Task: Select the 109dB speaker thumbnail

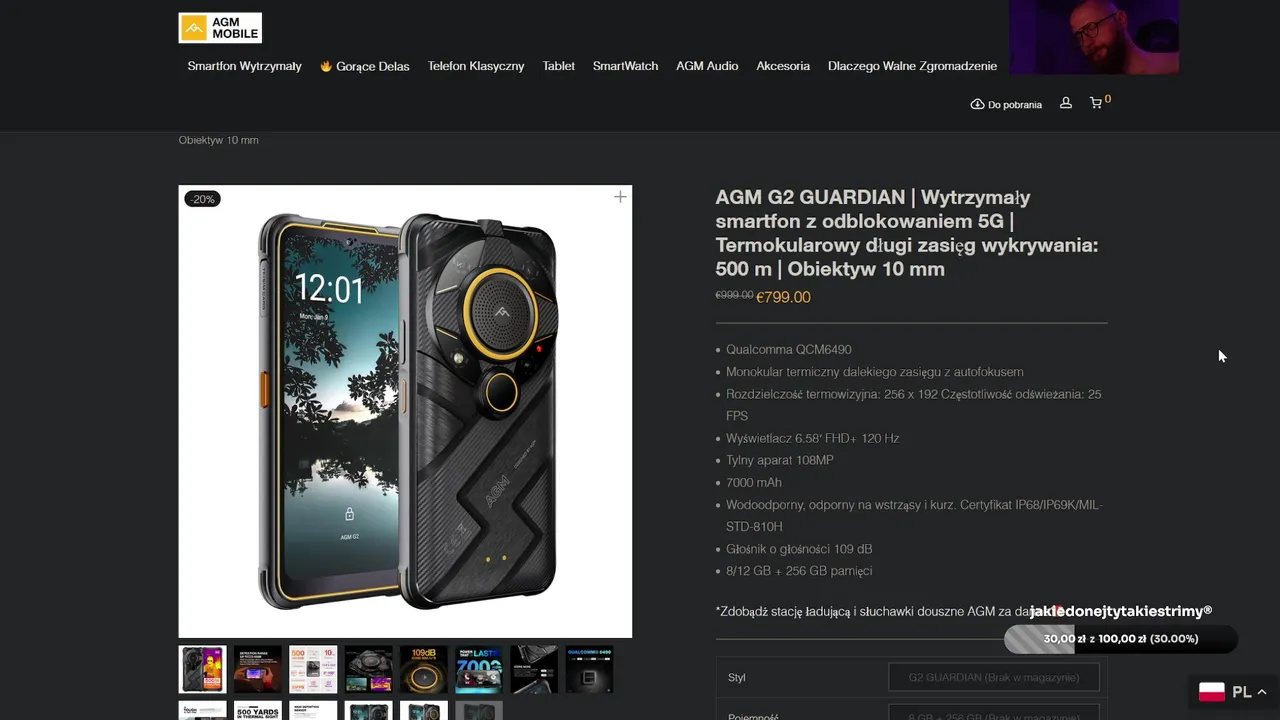Action: coord(424,670)
